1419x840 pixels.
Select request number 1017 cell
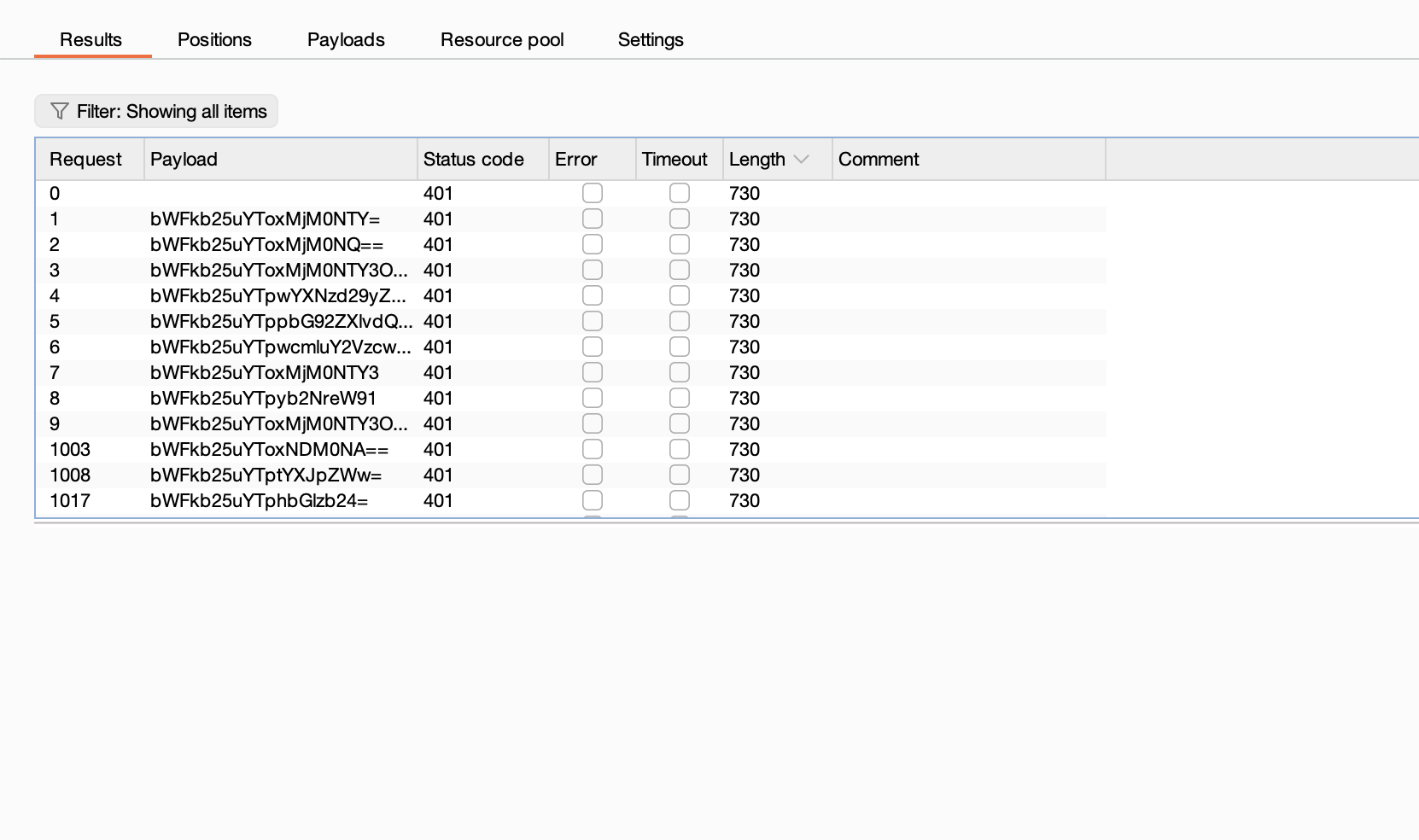[x=70, y=501]
